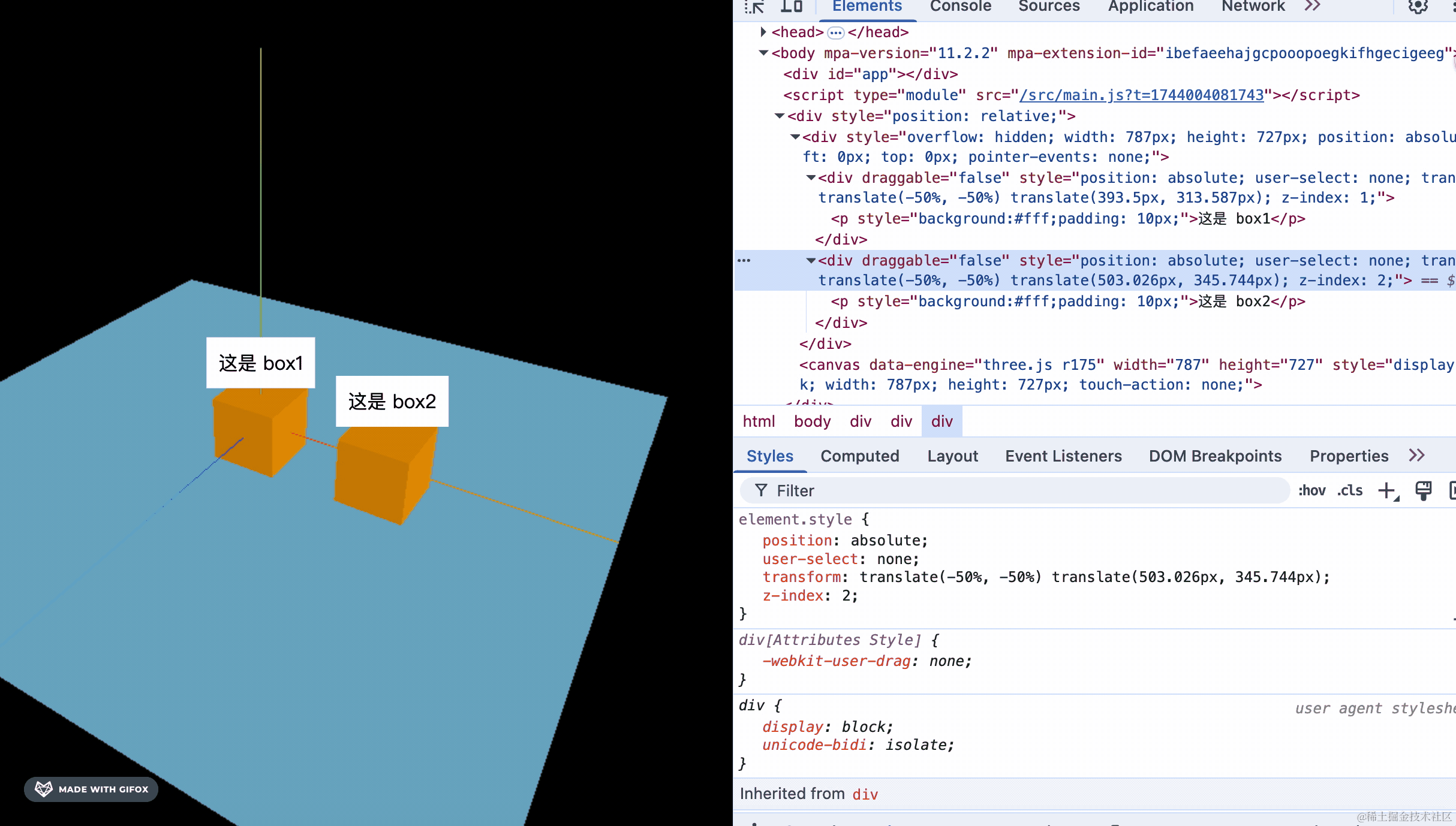The image size is (1456, 826).
Task: Switch to the Styles subtab
Action: point(769,456)
